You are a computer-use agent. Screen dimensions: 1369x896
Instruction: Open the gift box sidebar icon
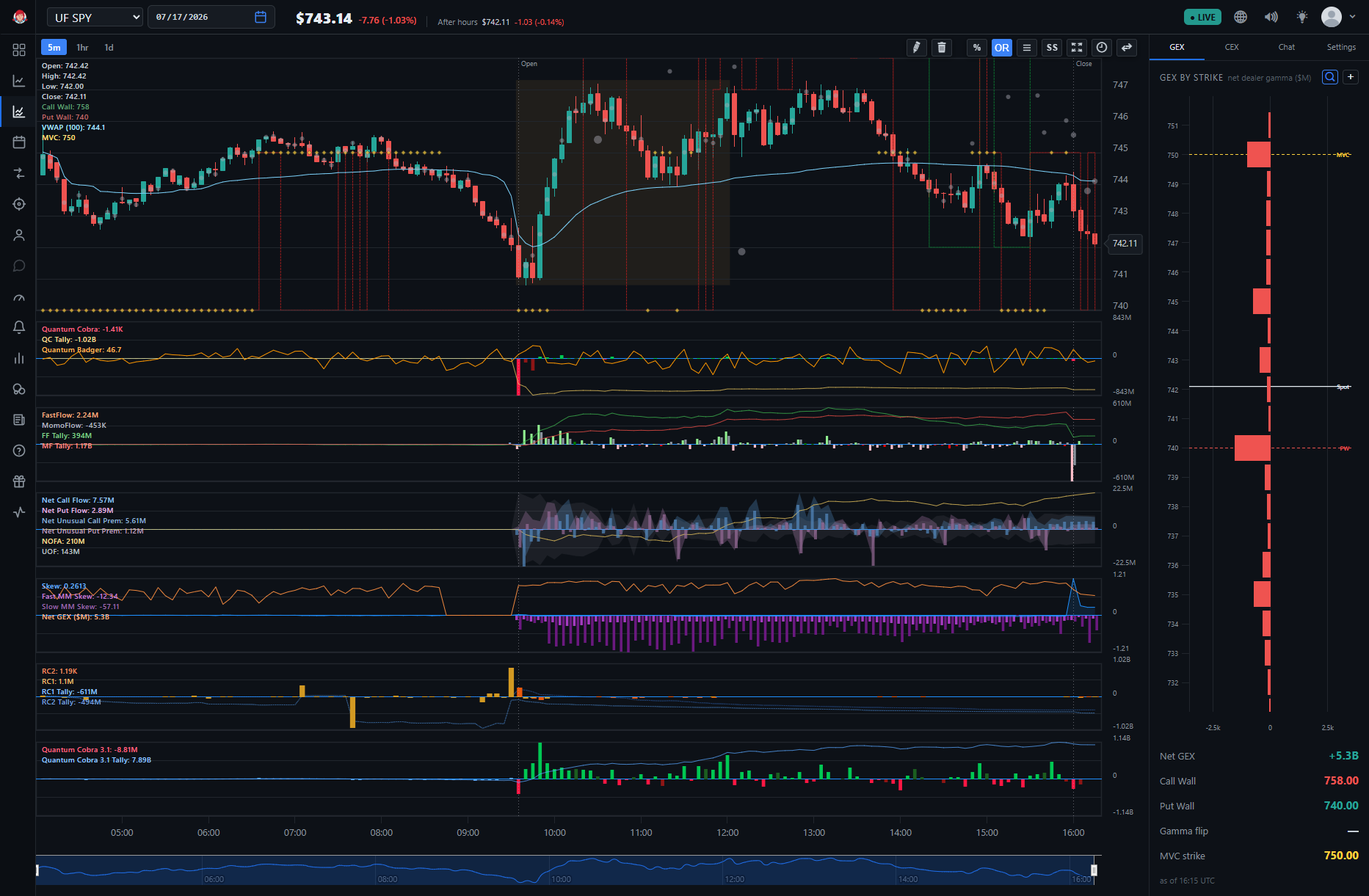[19, 481]
